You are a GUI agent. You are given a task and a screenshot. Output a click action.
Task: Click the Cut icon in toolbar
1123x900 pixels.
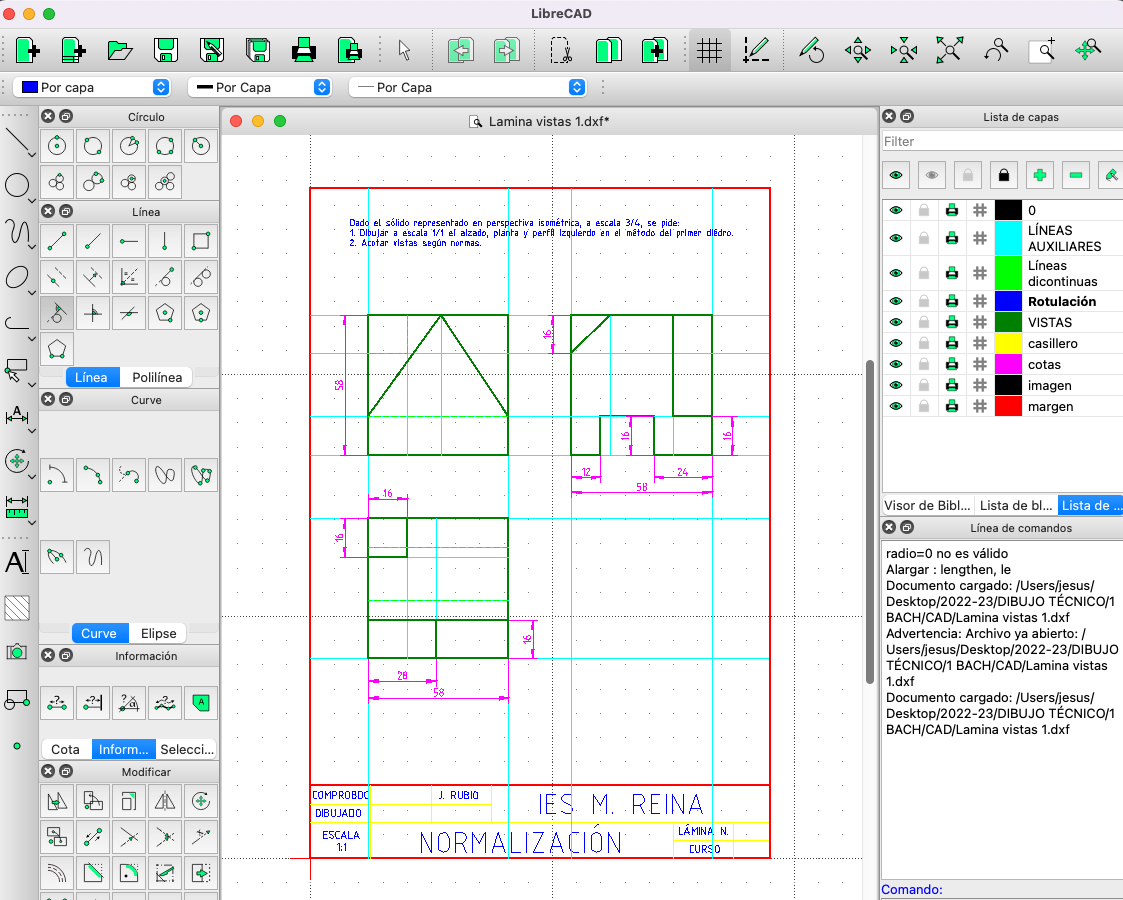[x=561, y=50]
